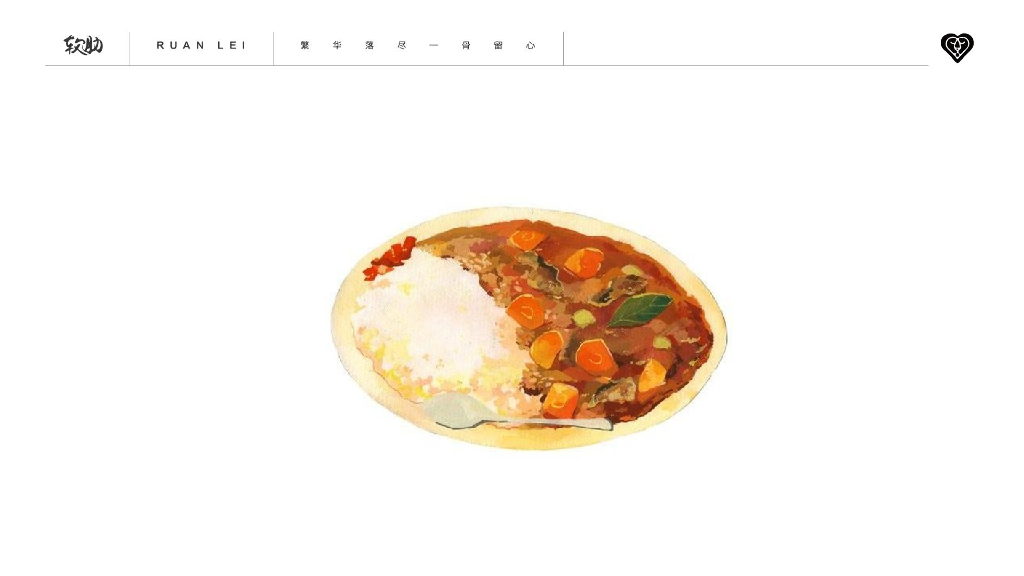Click the 落 character in the tagline
This screenshot has width=1024, height=576.
click(x=370, y=45)
